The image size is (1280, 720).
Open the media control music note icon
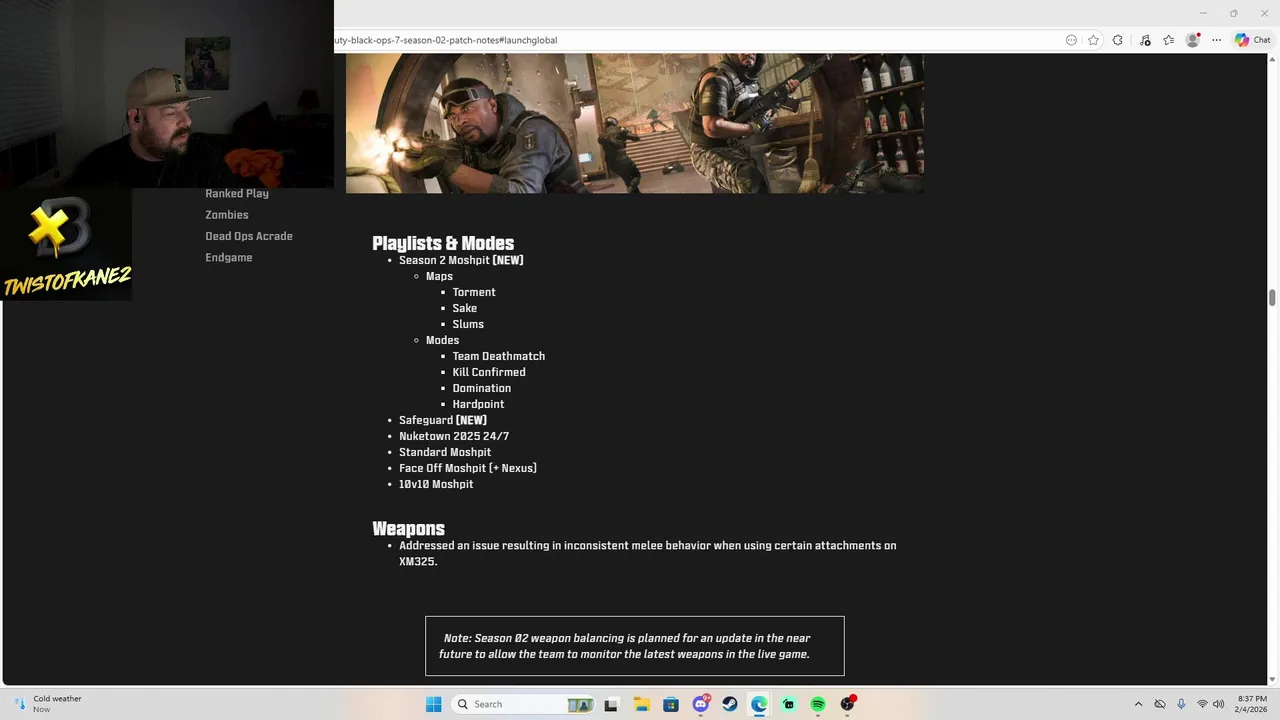point(1145,40)
